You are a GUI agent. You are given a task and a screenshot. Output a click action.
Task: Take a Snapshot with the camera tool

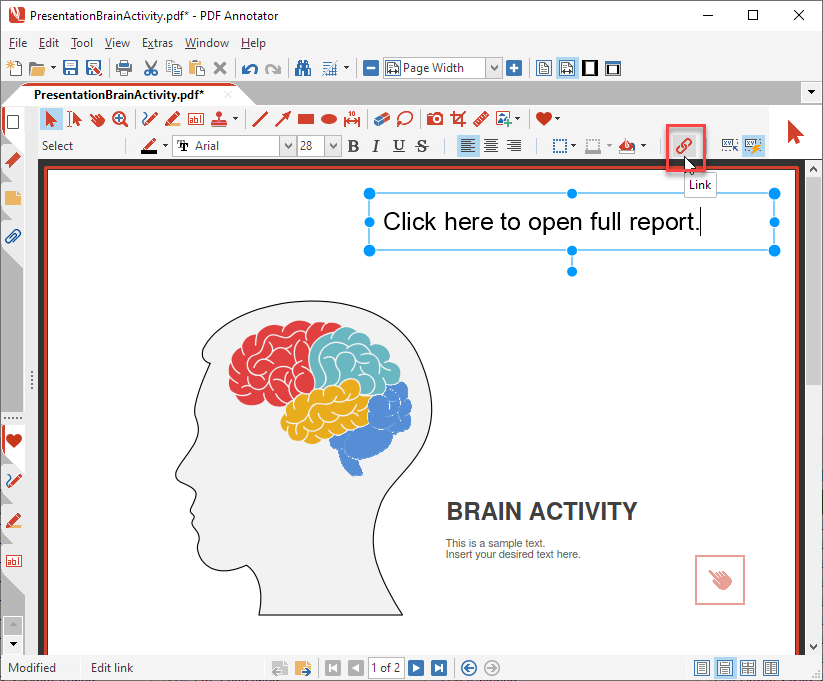click(435, 118)
